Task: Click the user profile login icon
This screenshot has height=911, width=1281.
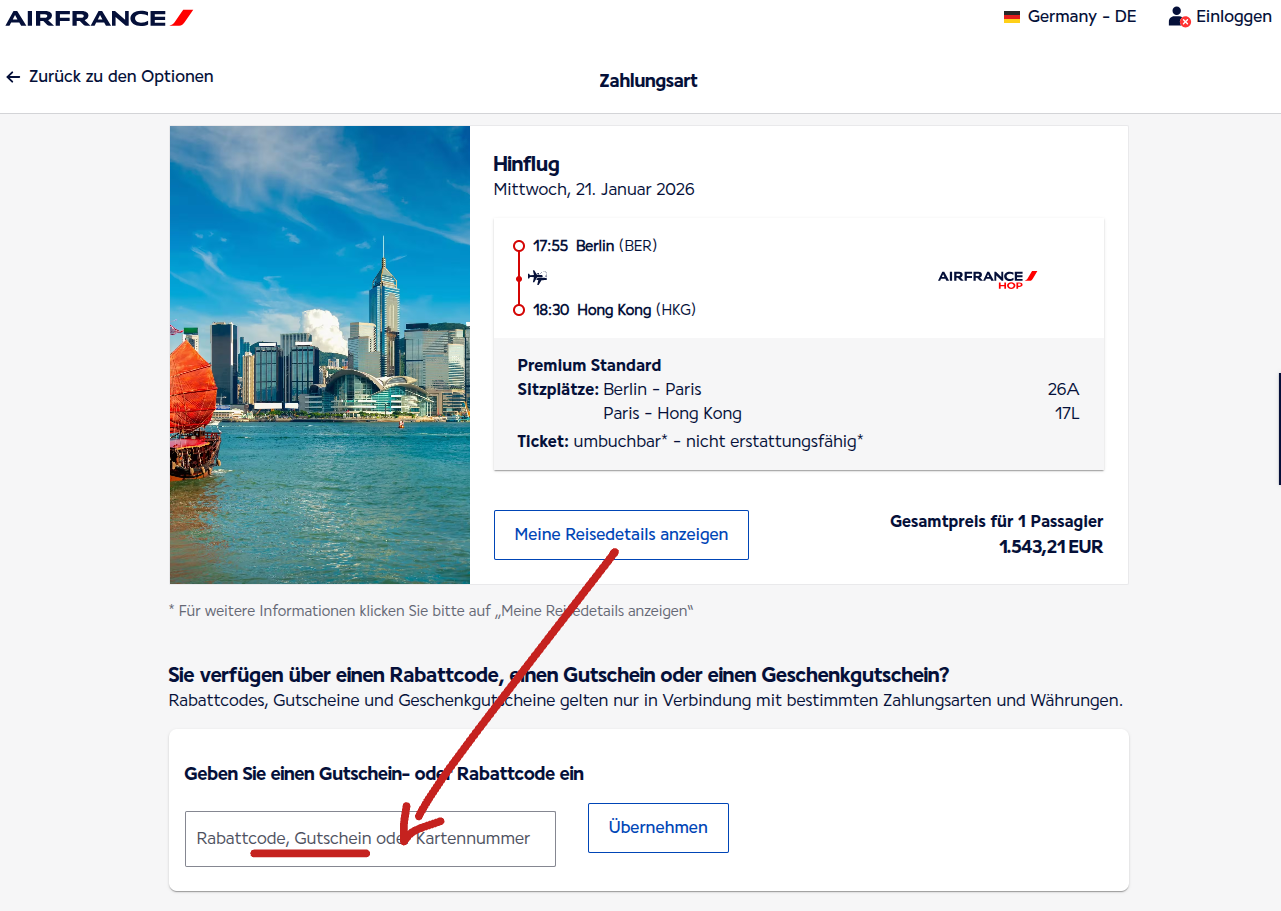Action: click(x=1179, y=17)
